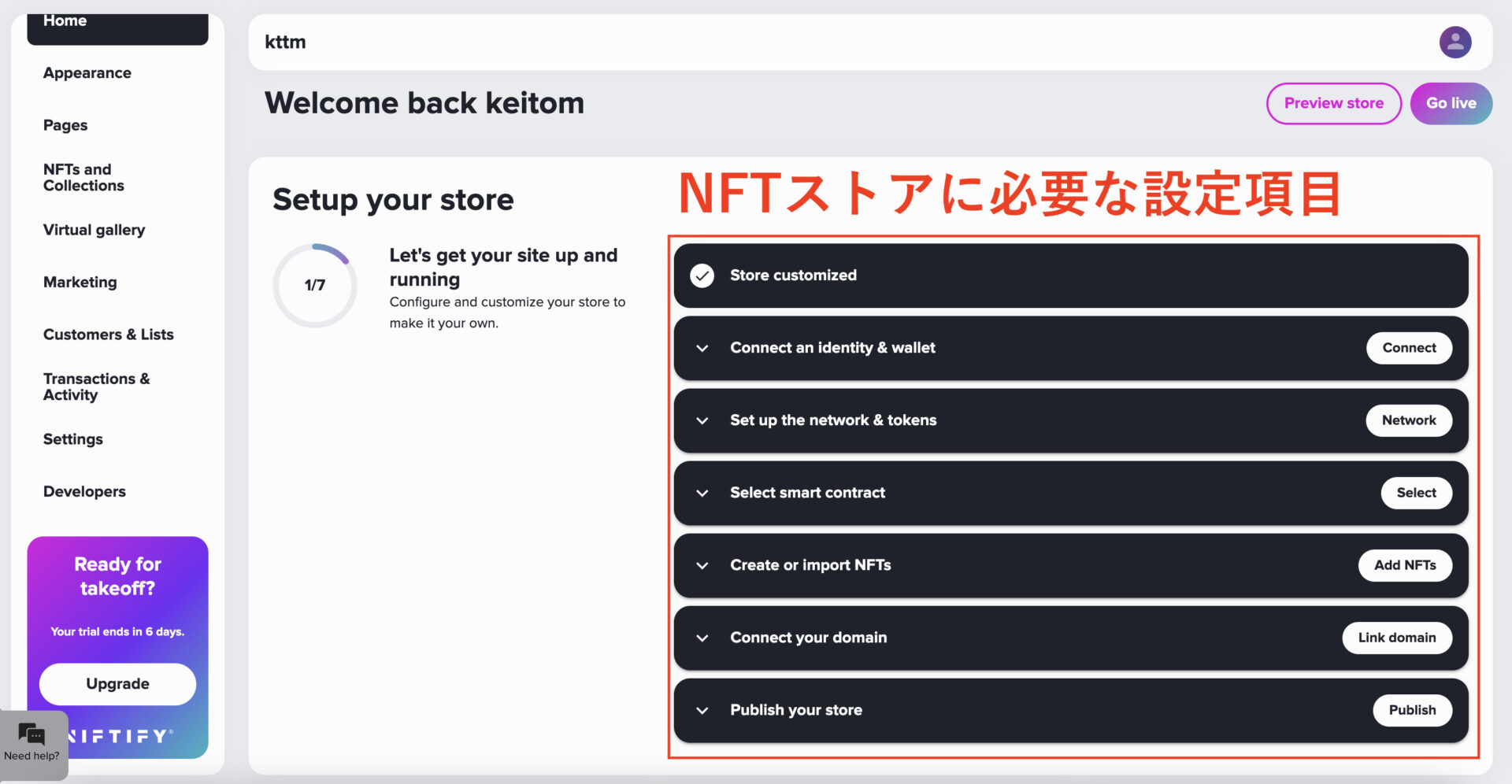Expand Set up the network & tokens
This screenshot has height=784, width=1512.
coord(702,420)
